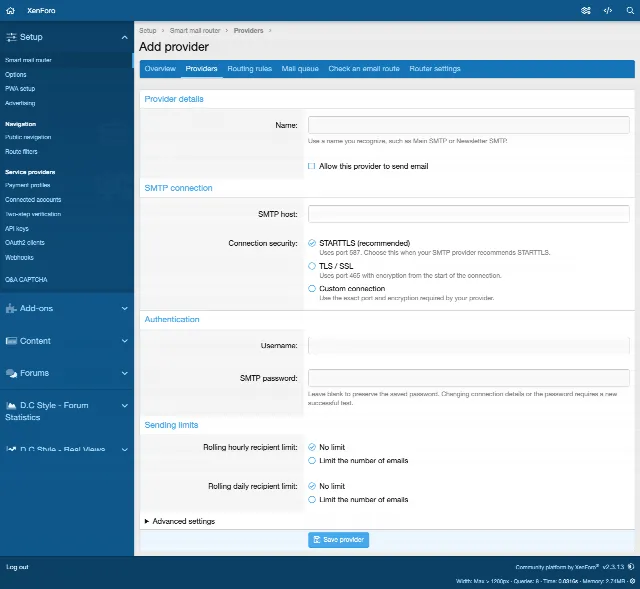Click the Add-ons puzzle icon
640x589 pixels.
[11, 309]
